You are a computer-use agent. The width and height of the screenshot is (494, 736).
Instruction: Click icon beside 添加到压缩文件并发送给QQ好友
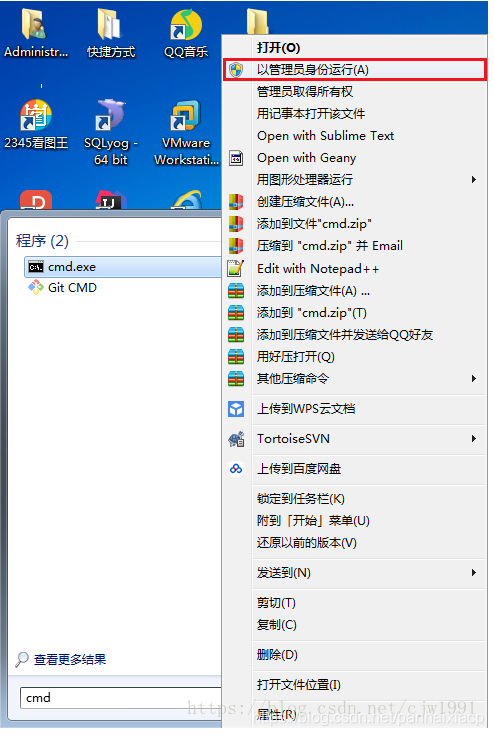(238, 337)
